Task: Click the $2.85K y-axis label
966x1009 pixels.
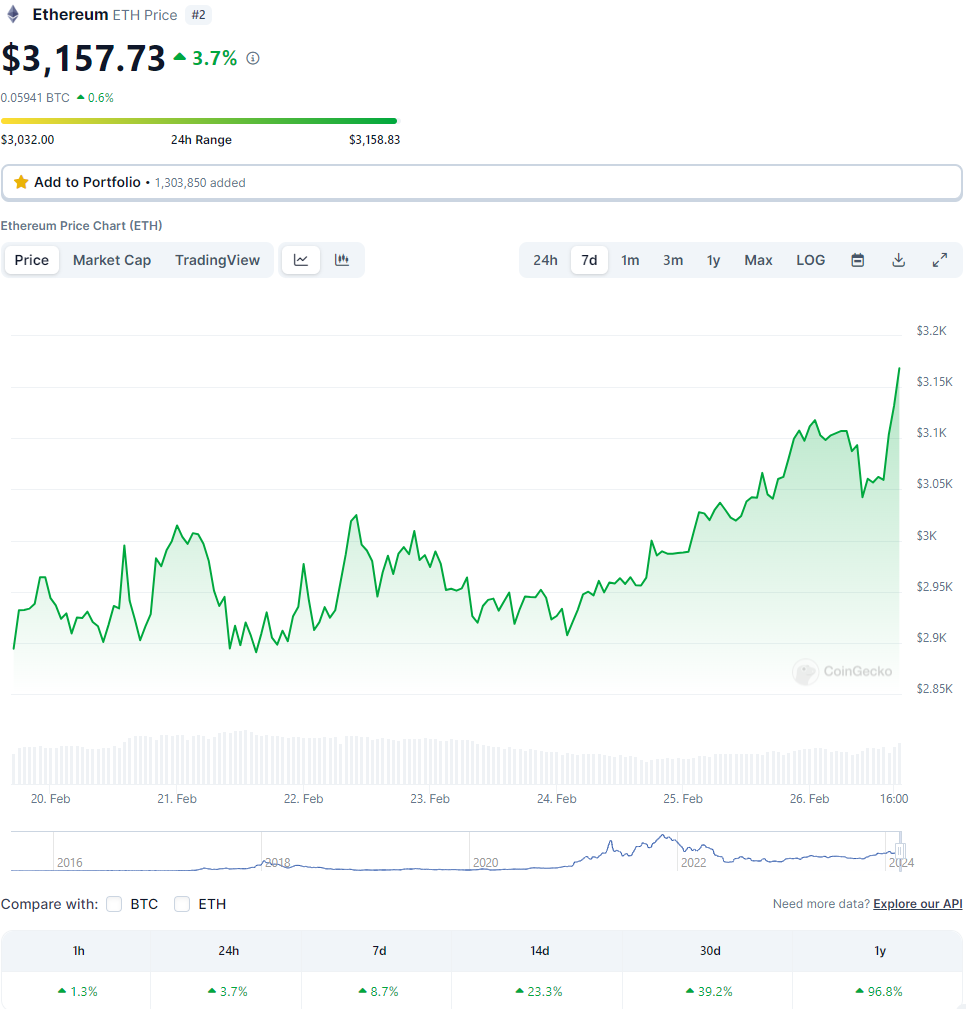Action: [934, 689]
